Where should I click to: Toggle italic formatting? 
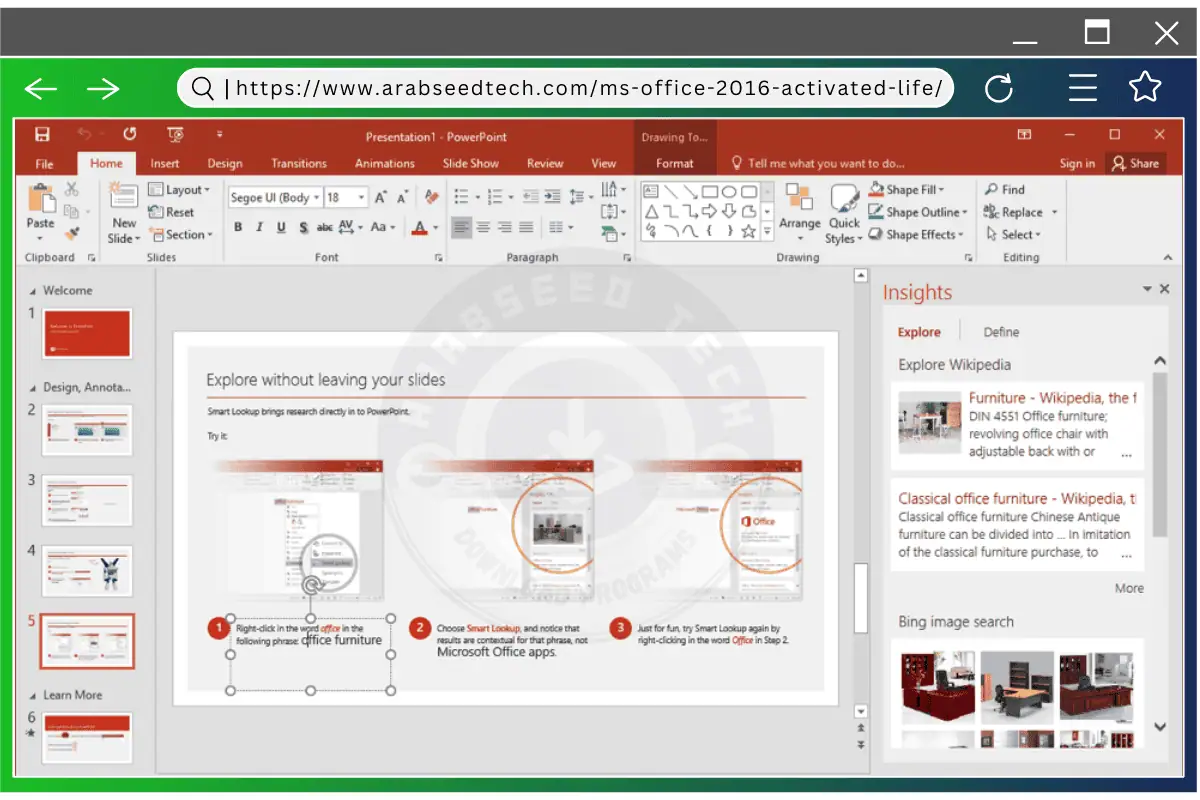pos(260,228)
